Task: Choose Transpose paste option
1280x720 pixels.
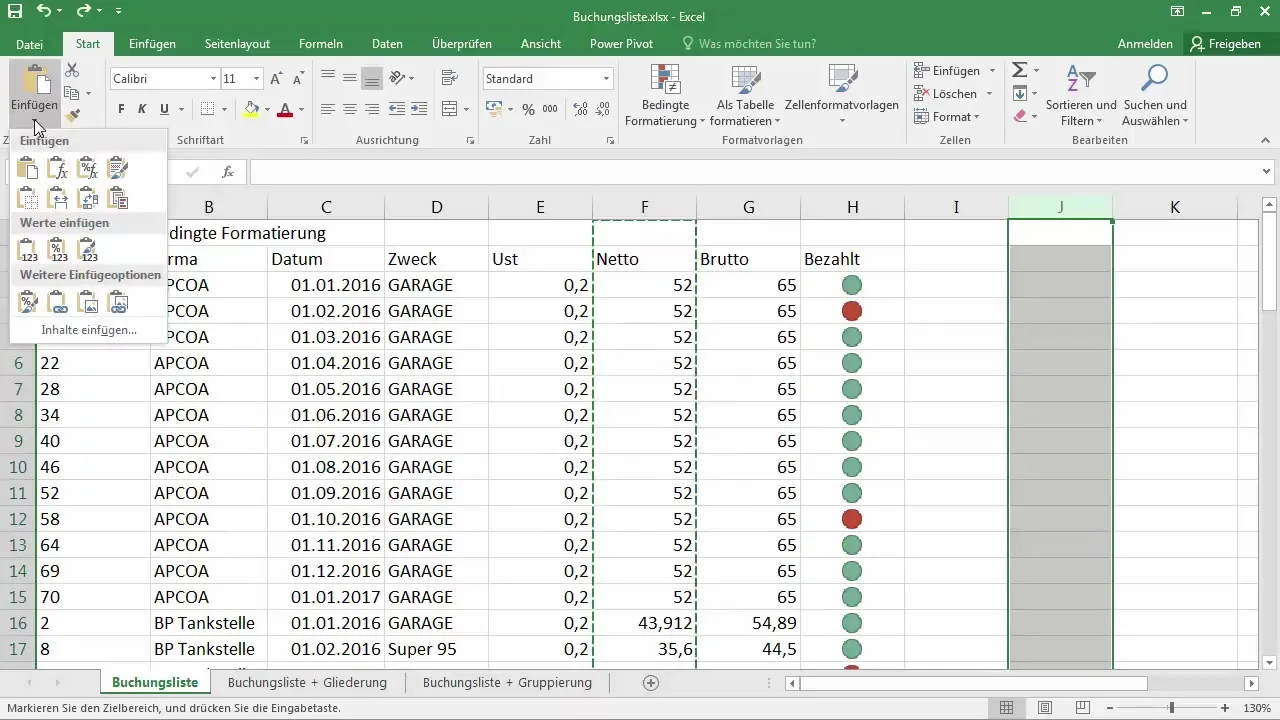Action: (88, 198)
